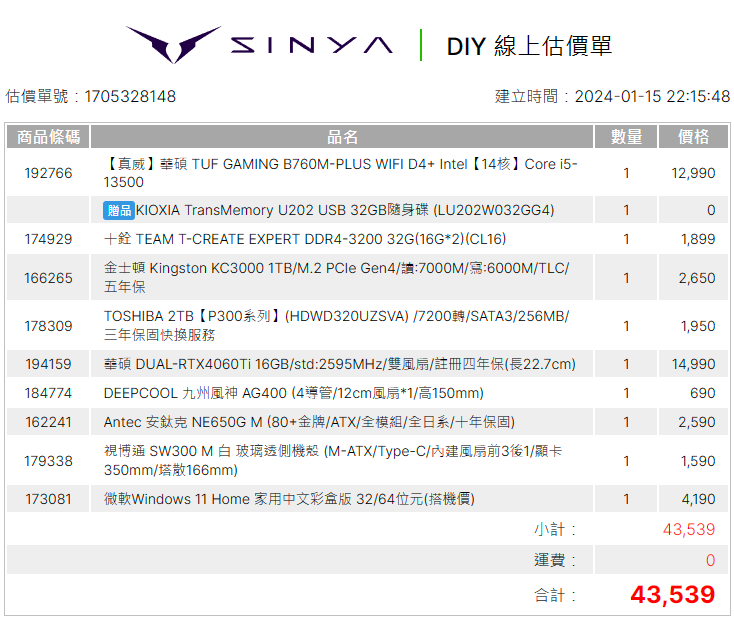Screen dimensions: 734x621
Task: Select barcode 173081
Action: [x=48, y=499]
